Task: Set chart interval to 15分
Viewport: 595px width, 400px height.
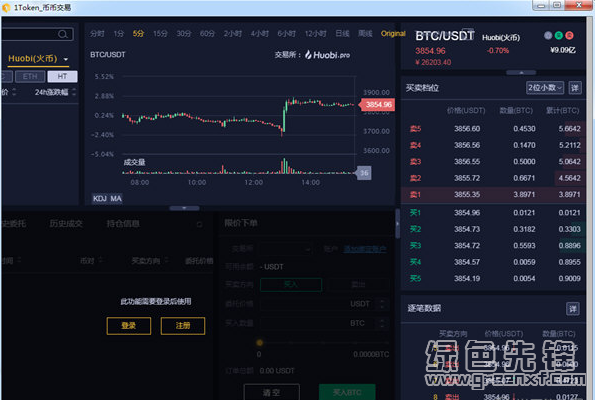Action: pos(160,34)
